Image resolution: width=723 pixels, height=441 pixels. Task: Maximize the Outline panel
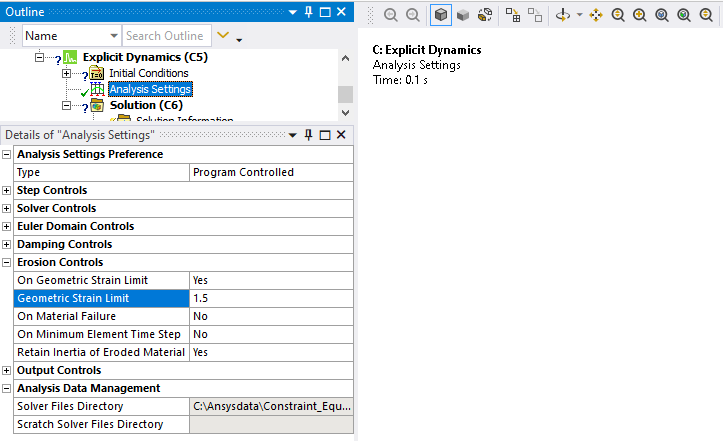coord(325,12)
